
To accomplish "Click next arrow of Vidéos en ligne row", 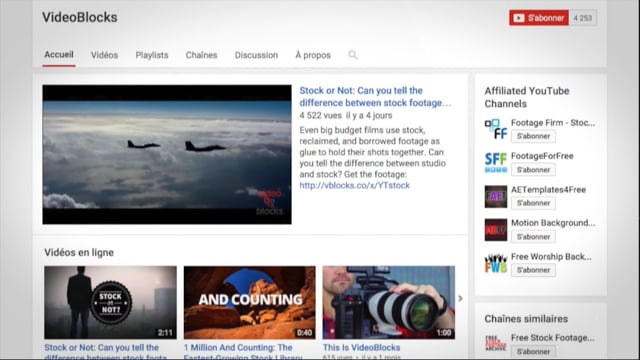I will pyautogui.click(x=460, y=298).
